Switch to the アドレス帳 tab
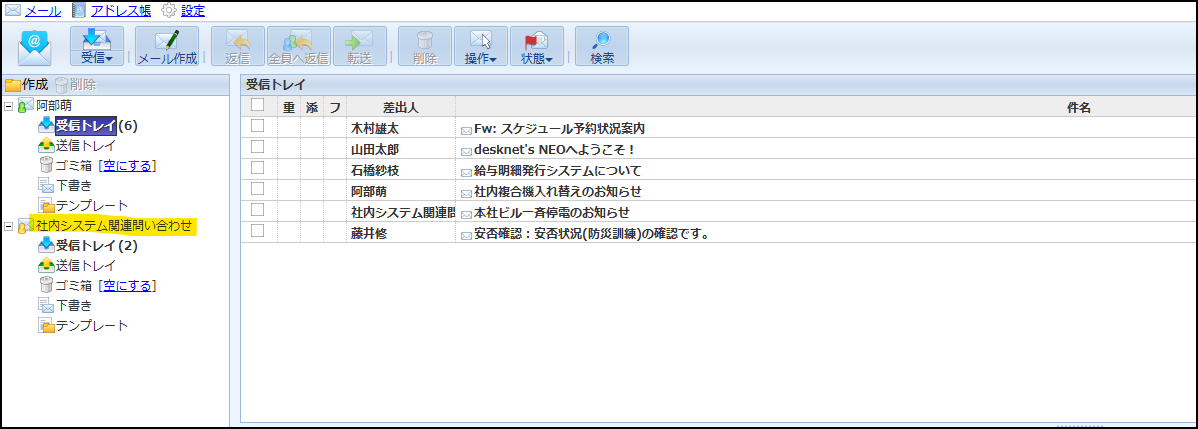The width and height of the screenshot is (1198, 429). [x=120, y=10]
